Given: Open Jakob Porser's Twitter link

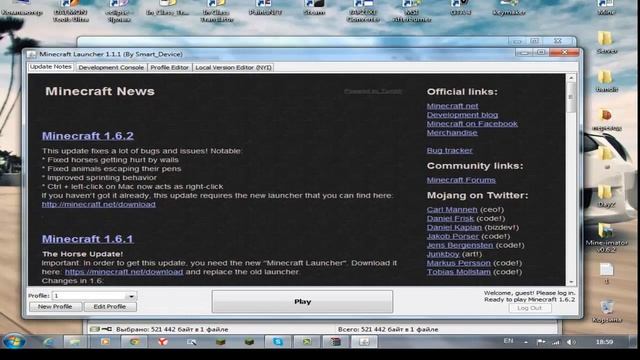Looking at the screenshot, I should coord(453,236).
